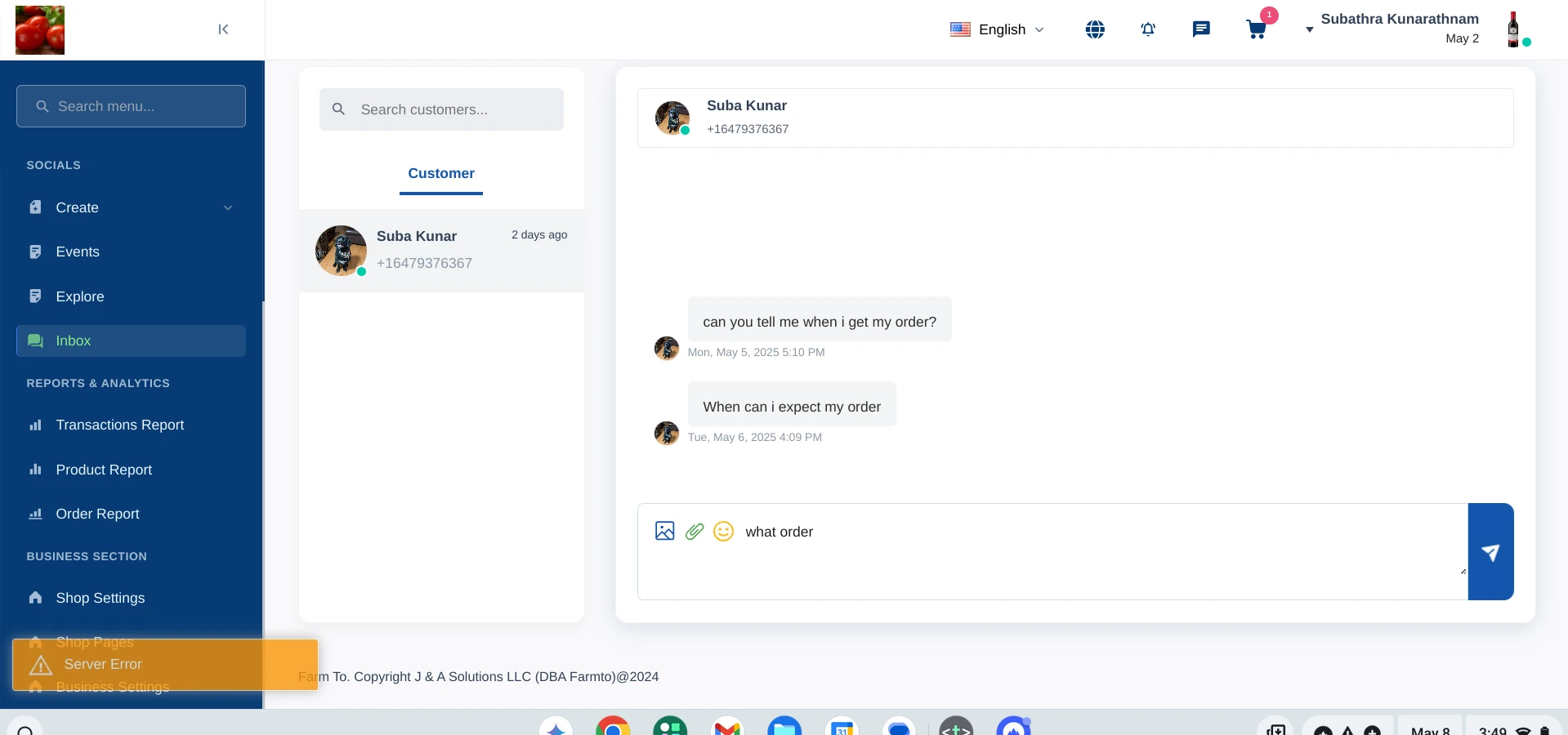Image resolution: width=1568 pixels, height=735 pixels.
Task: Click the globe icon in top bar
Action: pyautogui.click(x=1095, y=29)
